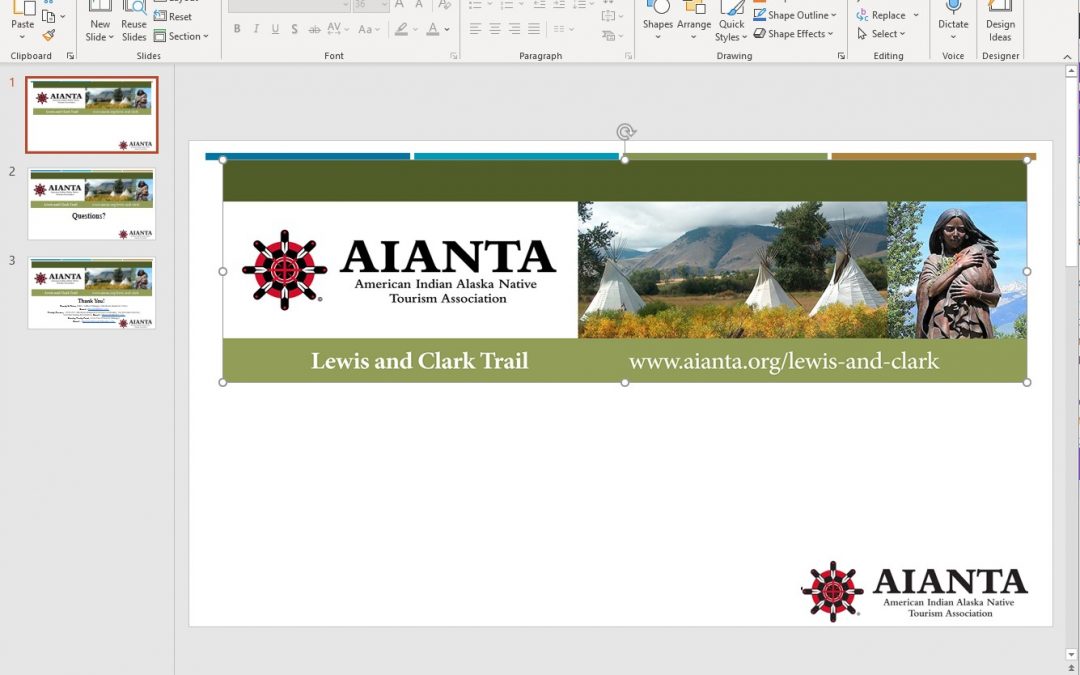The height and width of the screenshot is (675, 1080).
Task: Open Character Spacing options
Action: [x=338, y=29]
